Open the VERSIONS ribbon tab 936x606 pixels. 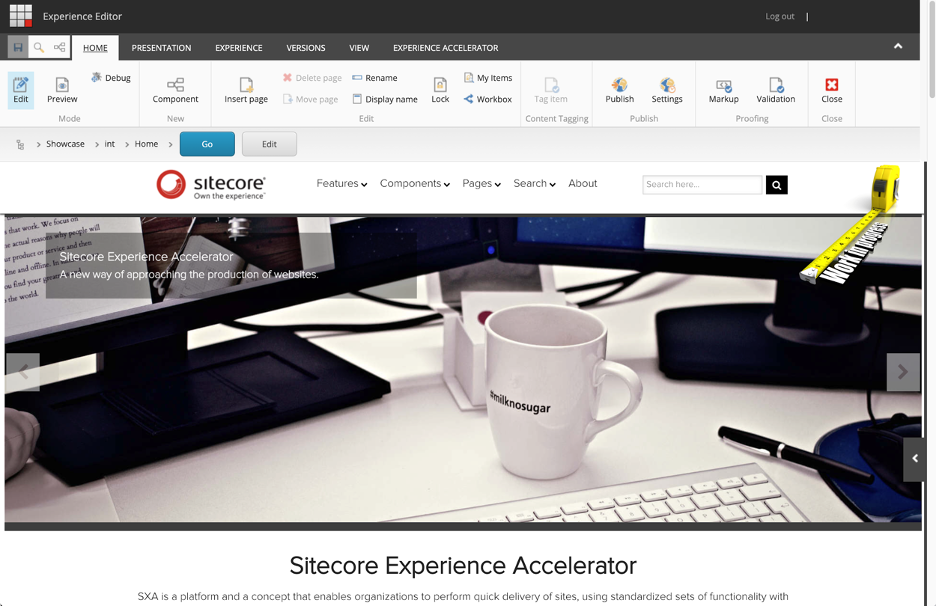point(305,47)
